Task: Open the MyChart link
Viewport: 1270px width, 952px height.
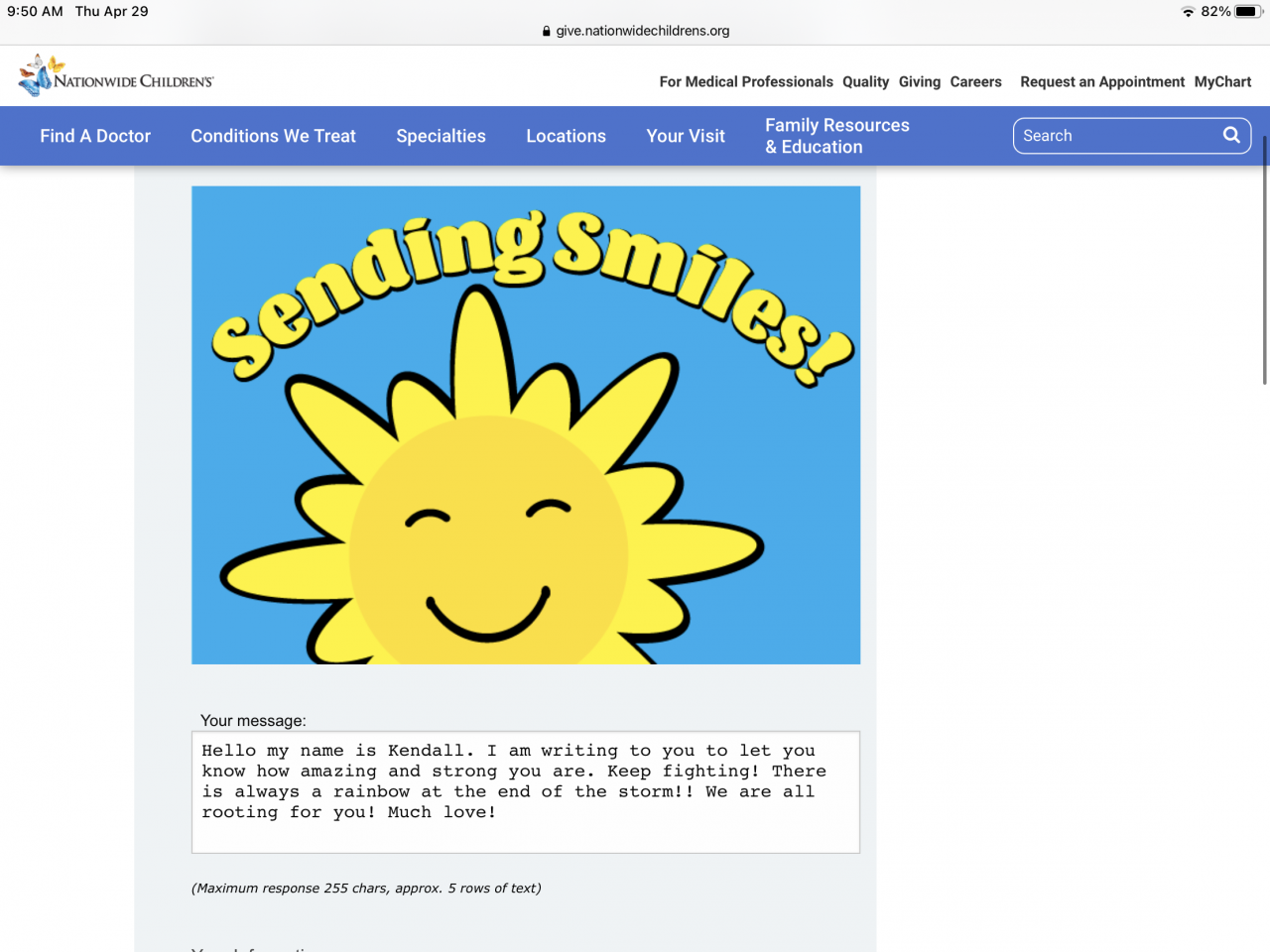Action: pos(1223,82)
